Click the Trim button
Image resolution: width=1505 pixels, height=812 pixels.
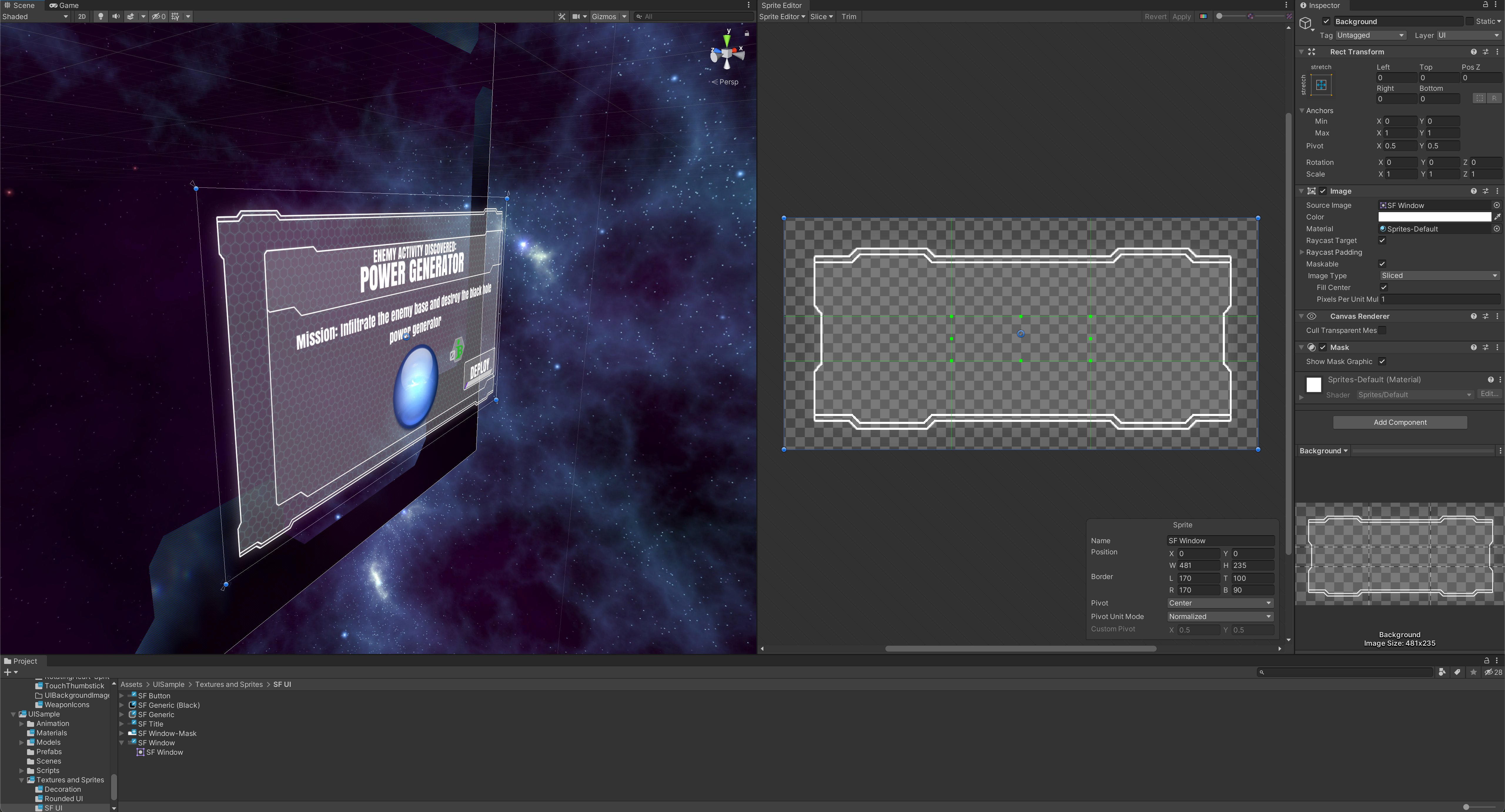click(848, 16)
